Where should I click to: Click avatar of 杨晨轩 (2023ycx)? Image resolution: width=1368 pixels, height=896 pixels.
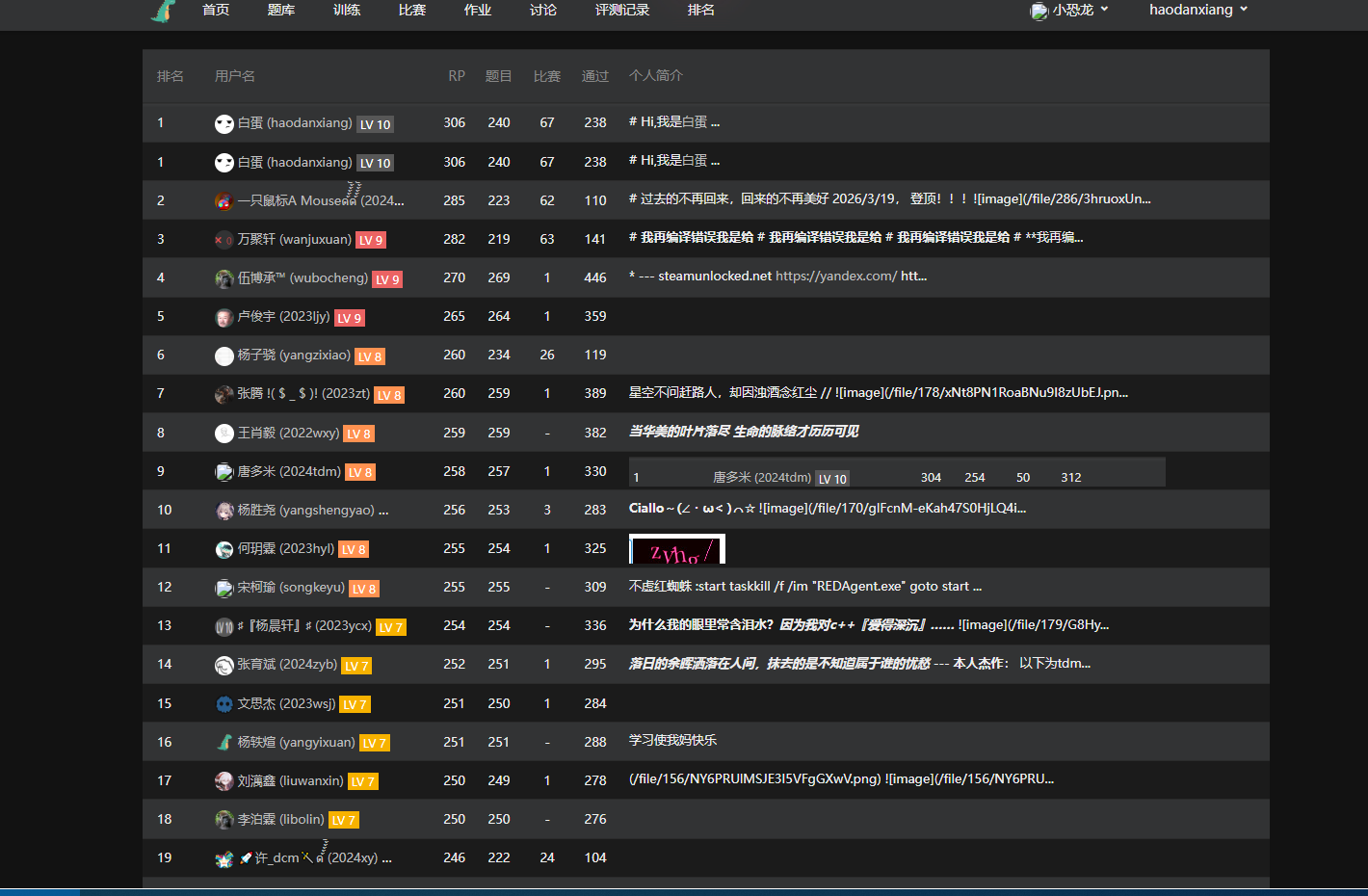(224, 626)
